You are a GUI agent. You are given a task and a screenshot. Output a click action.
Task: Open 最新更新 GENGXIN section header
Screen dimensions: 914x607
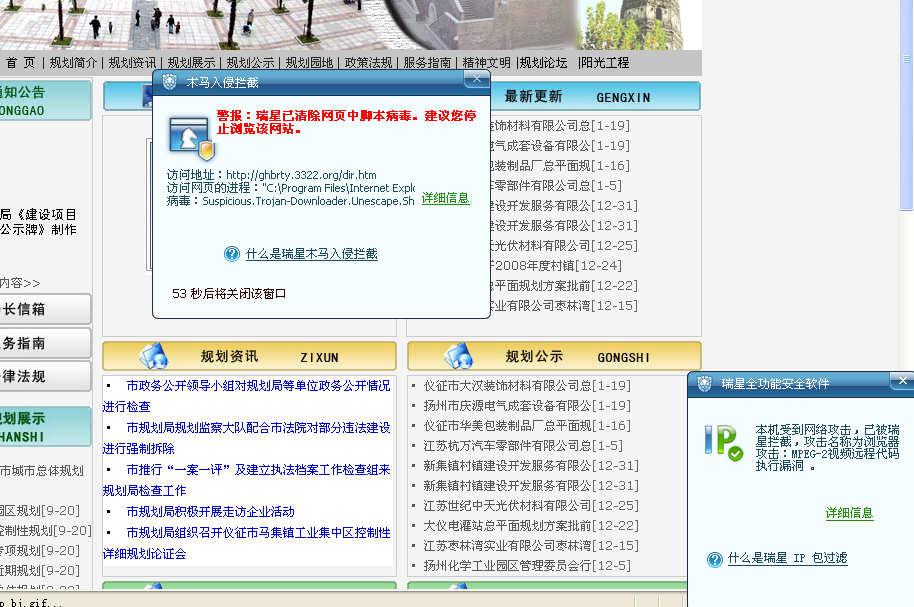(x=595, y=96)
